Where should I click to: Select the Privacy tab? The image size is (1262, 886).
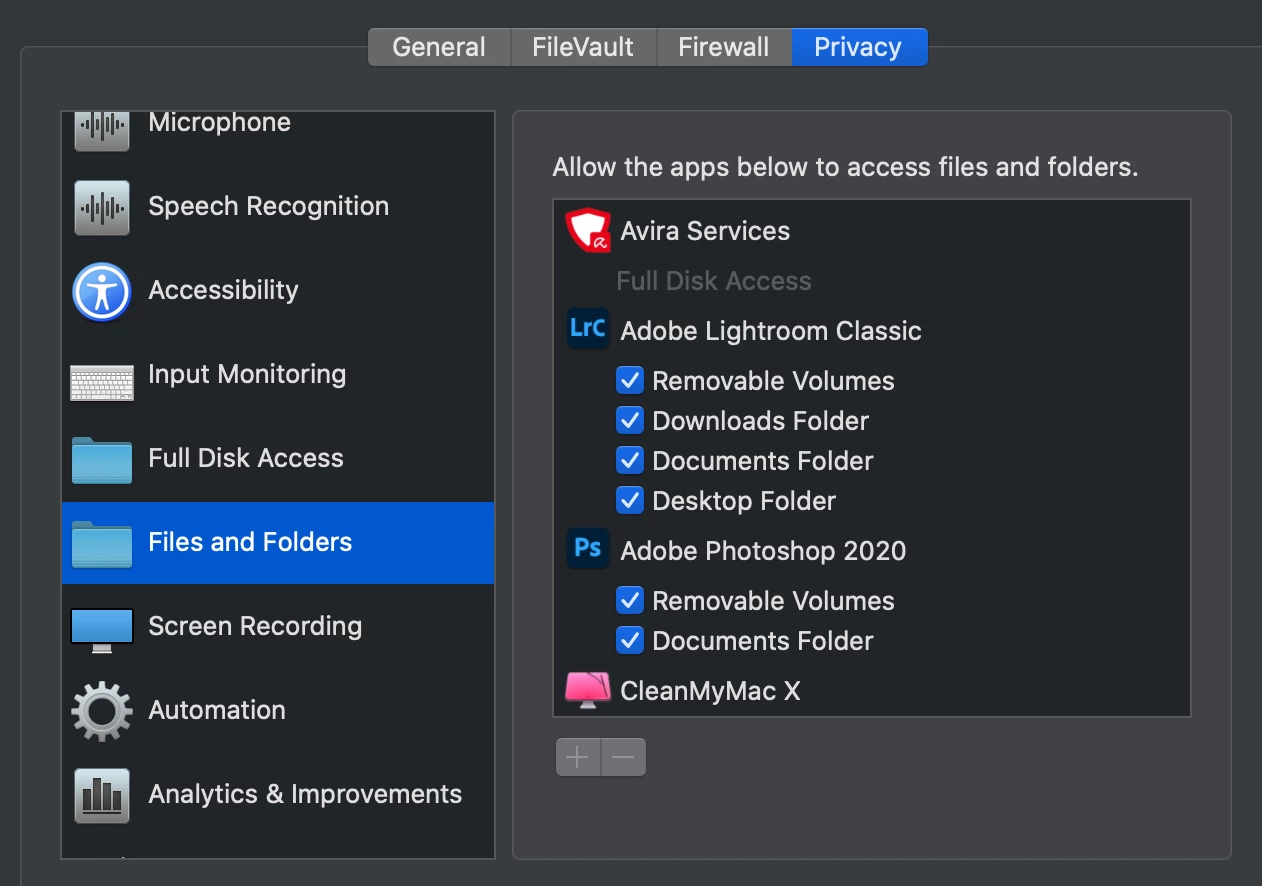pos(858,47)
